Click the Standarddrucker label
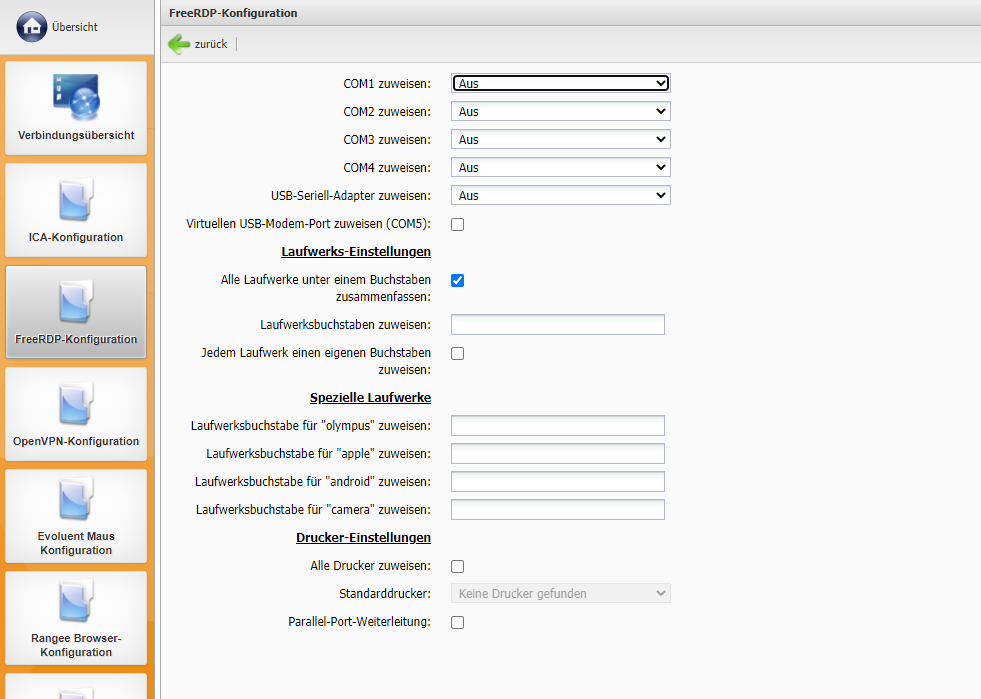Image resolution: width=981 pixels, height=699 pixels. [x=385, y=594]
